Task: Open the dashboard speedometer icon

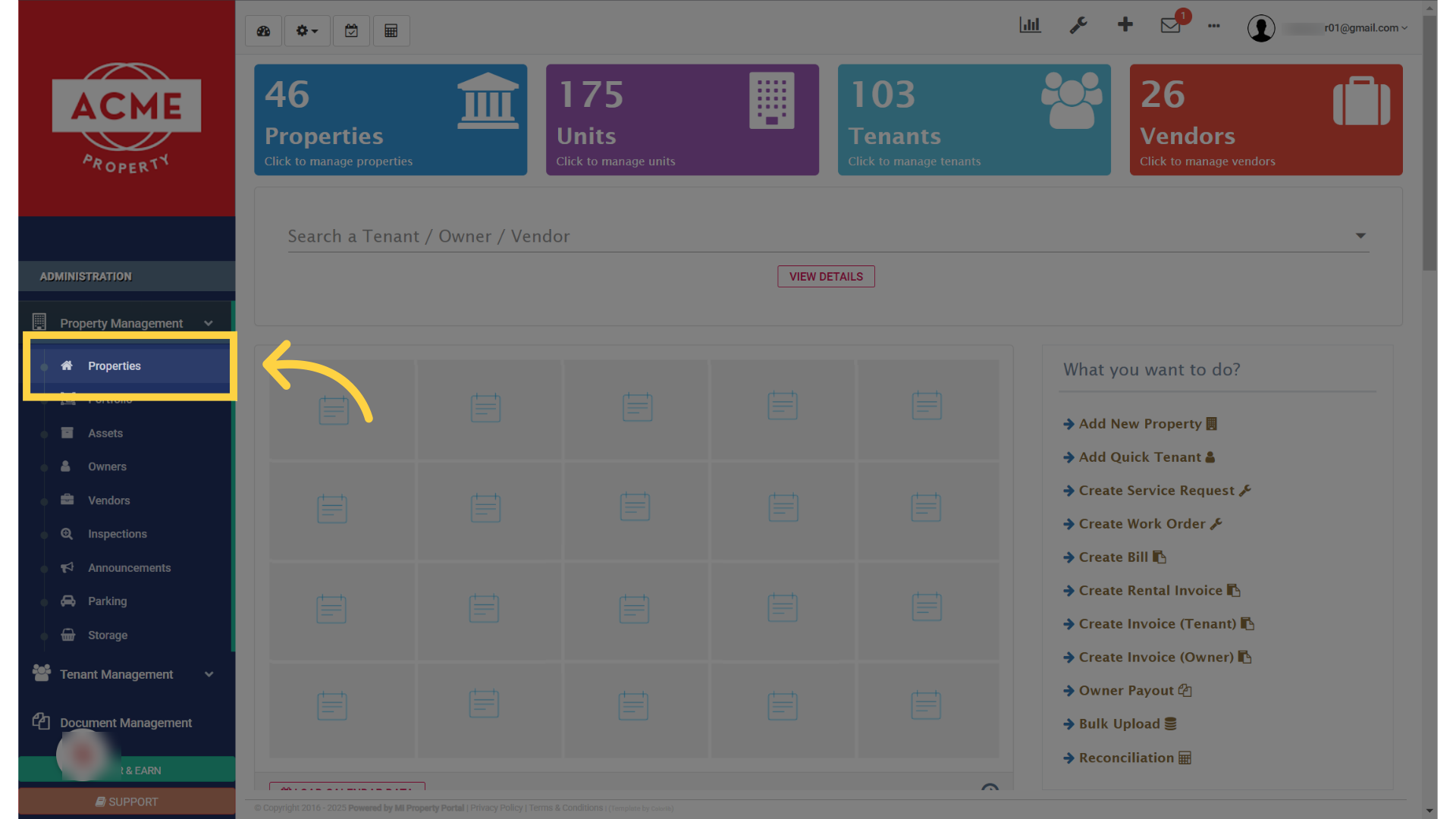Action: coord(263,30)
